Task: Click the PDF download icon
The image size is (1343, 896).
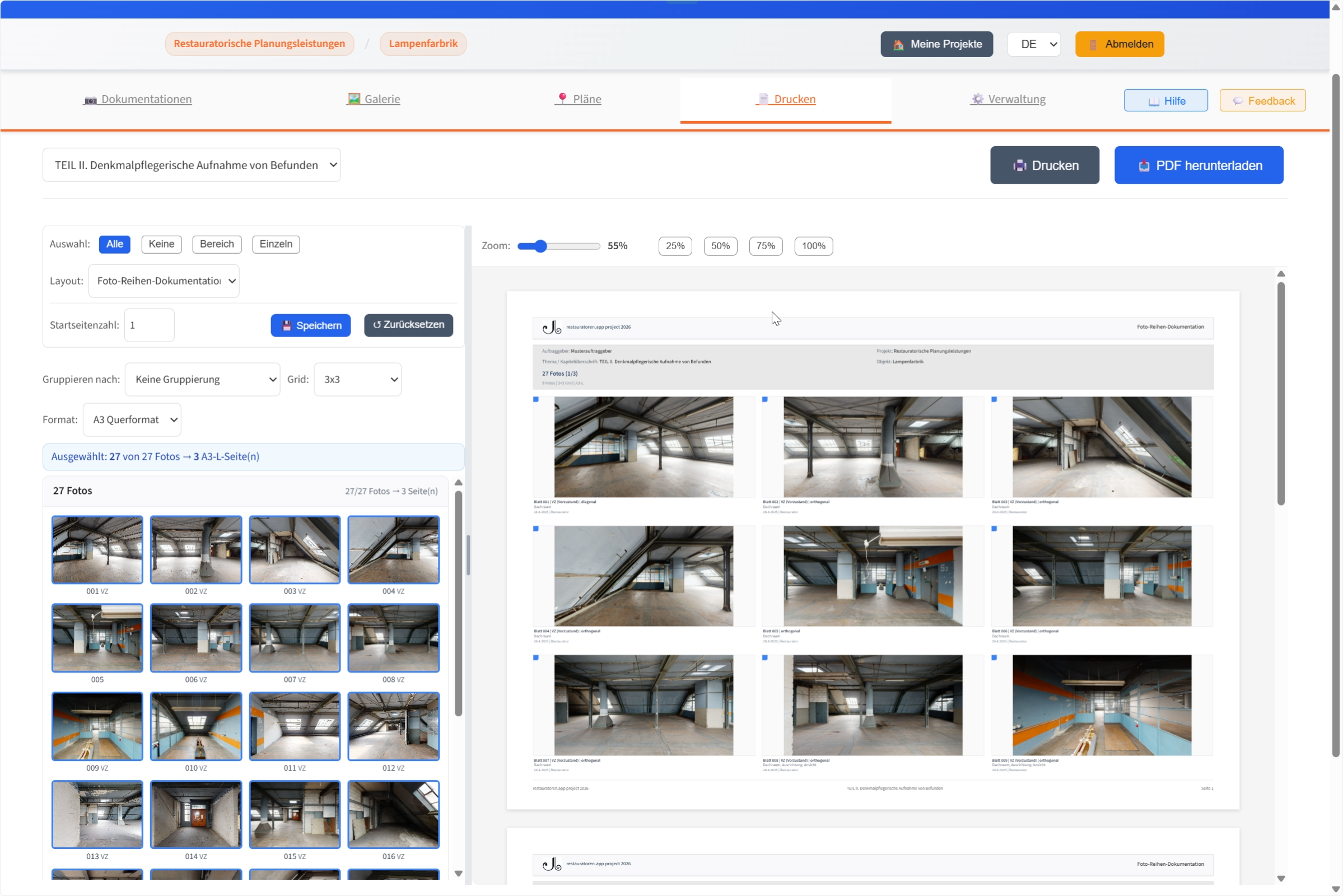Action: tap(1144, 166)
